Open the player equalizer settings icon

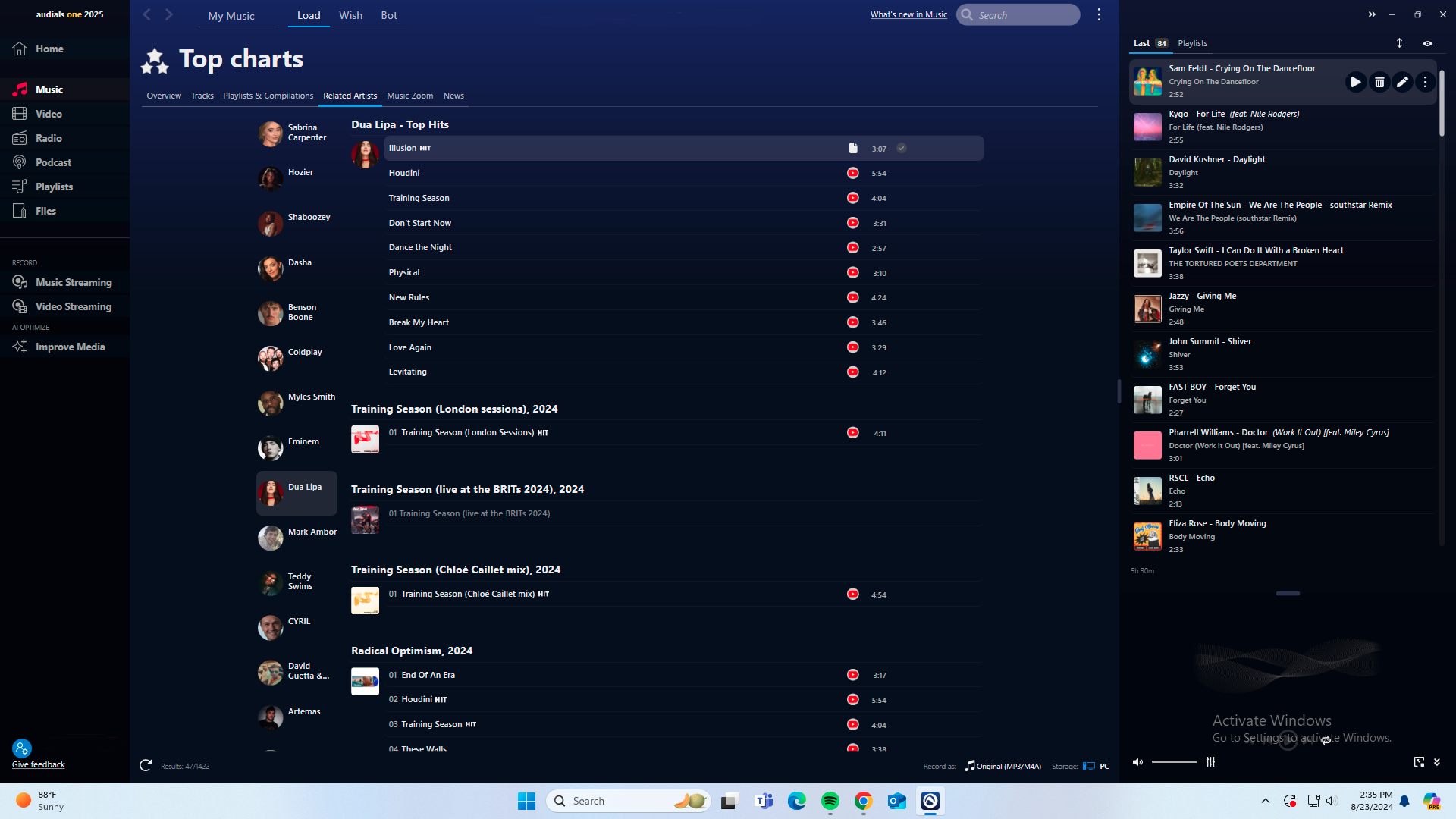1211,762
